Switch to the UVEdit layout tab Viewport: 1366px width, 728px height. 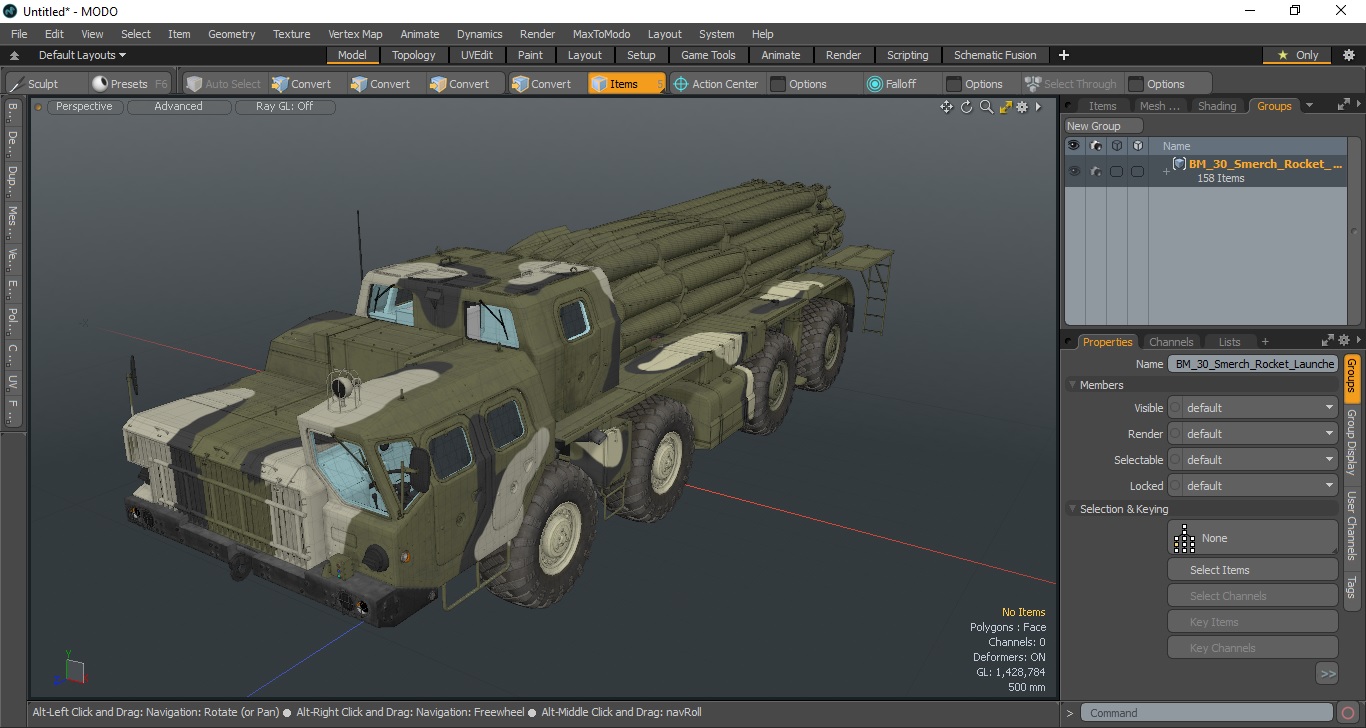click(x=476, y=55)
